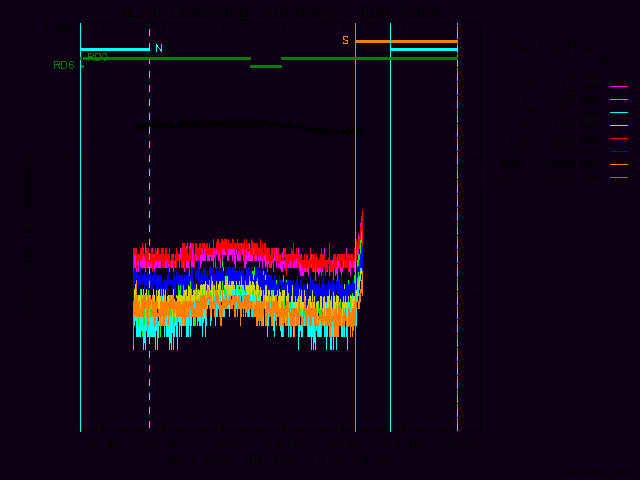Click the '00:00' x-axis tick label
The width and height of the screenshot is (640, 480).
click(463, 446)
